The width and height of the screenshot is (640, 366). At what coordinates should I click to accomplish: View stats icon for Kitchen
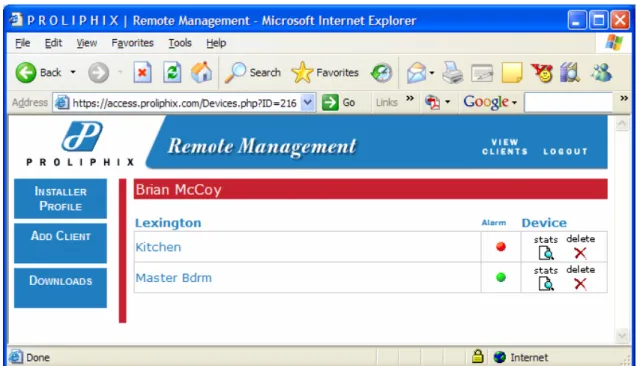tap(546, 253)
